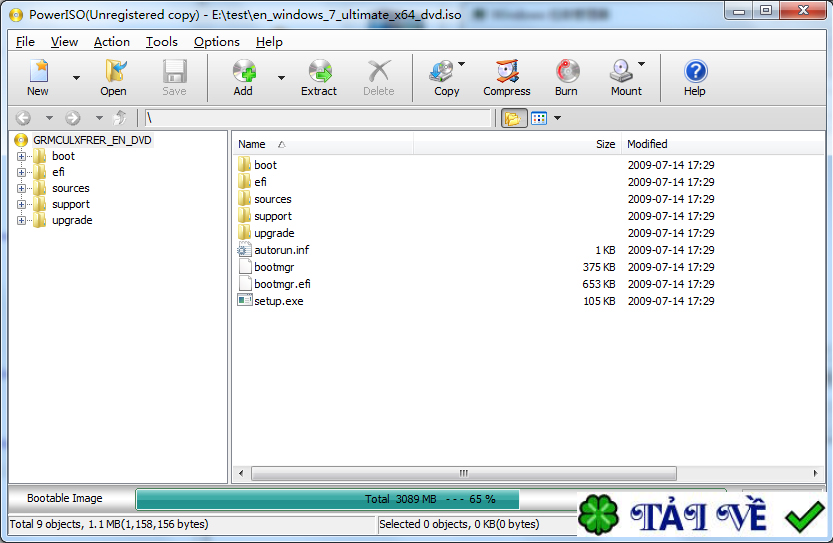Click the setup.exe file icon
Image resolution: width=833 pixels, height=543 pixels.
[x=244, y=300]
